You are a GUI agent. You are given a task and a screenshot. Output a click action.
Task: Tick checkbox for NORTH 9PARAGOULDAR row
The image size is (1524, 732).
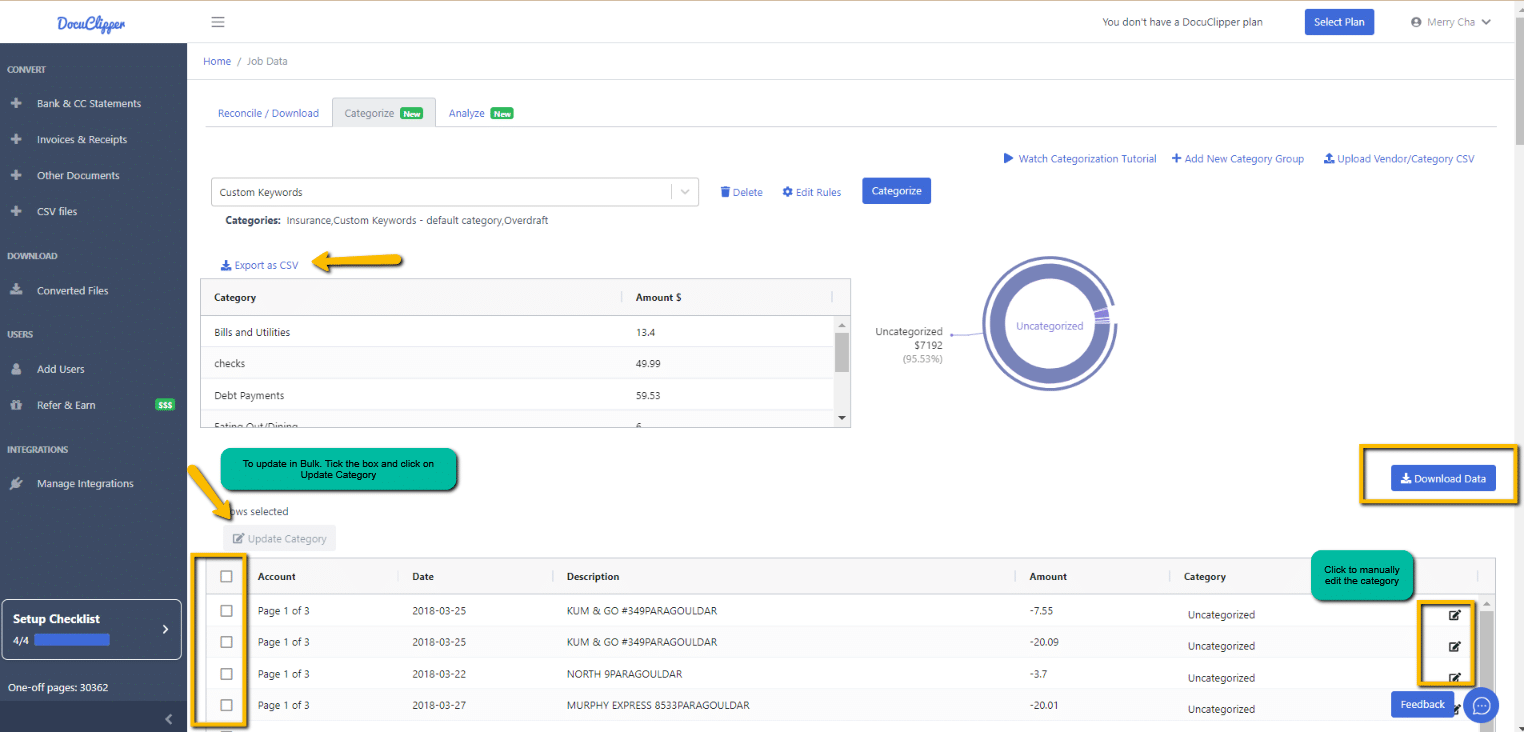pyautogui.click(x=226, y=673)
